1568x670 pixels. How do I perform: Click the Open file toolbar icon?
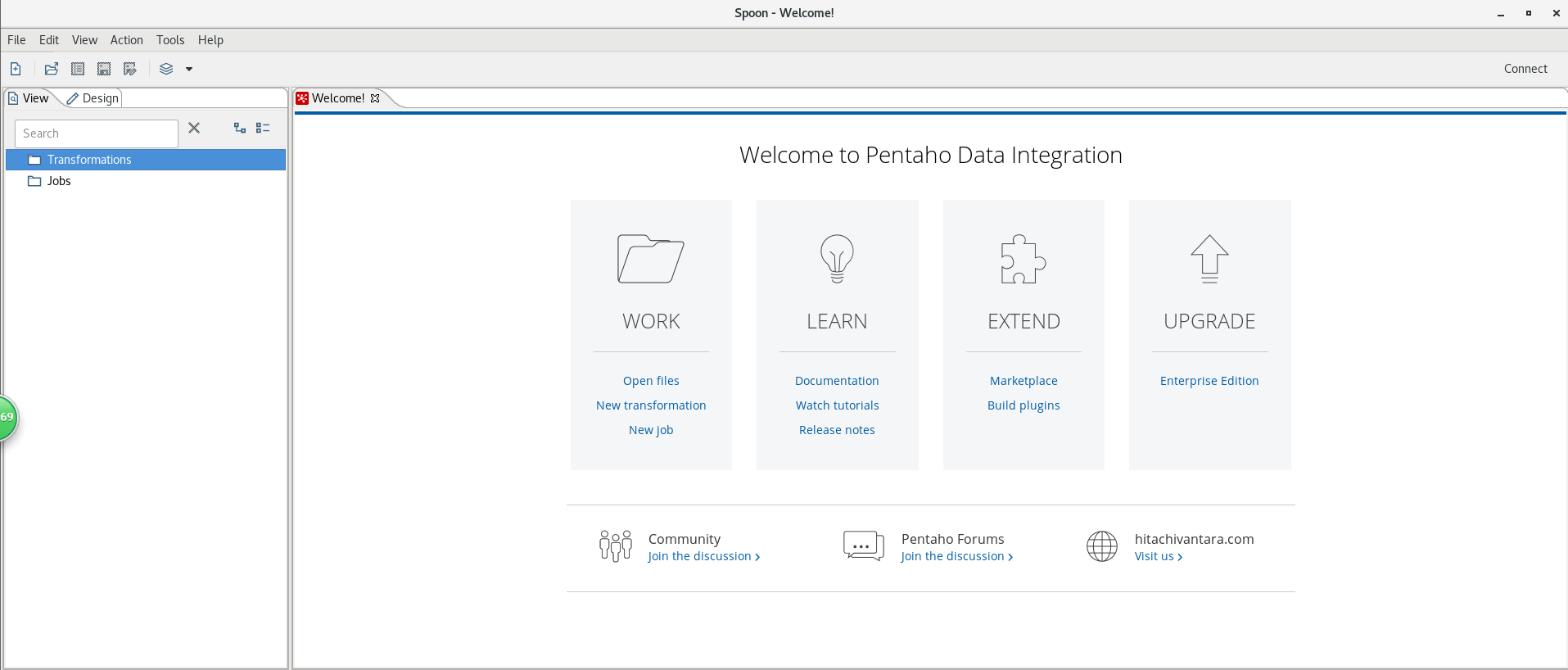(52, 69)
